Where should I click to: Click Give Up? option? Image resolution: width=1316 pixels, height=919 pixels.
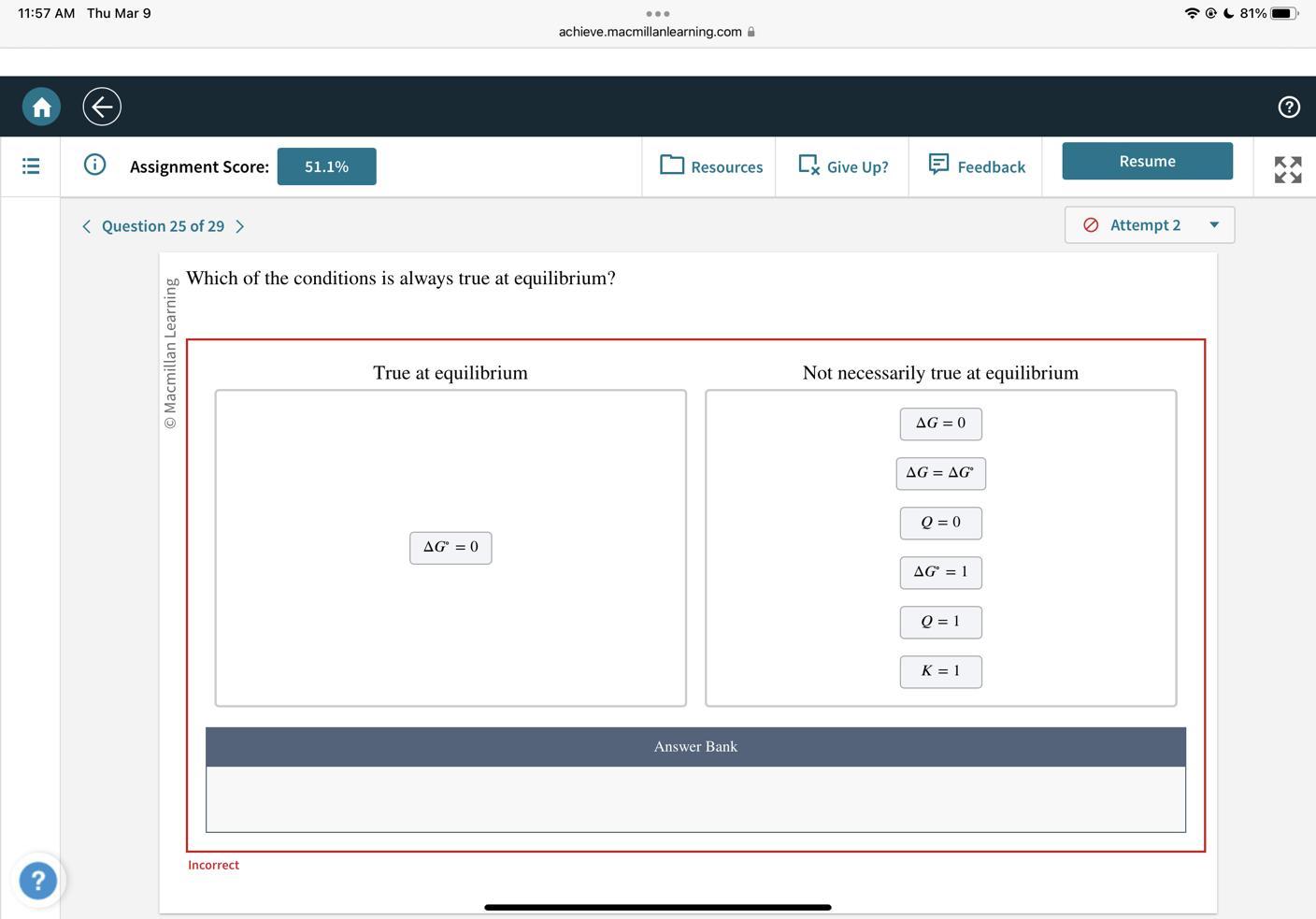click(843, 166)
